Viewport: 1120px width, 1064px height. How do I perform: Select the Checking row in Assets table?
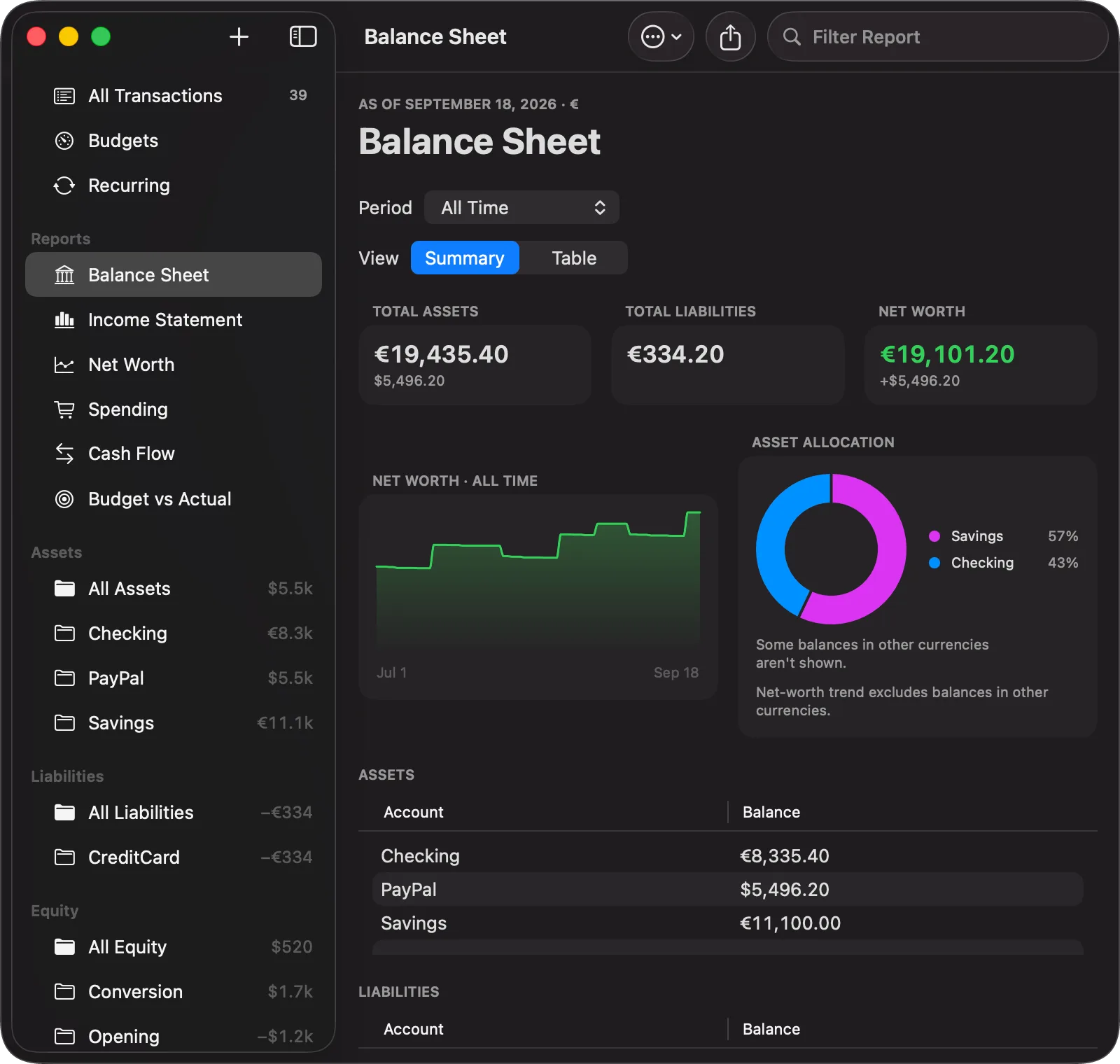(x=728, y=856)
